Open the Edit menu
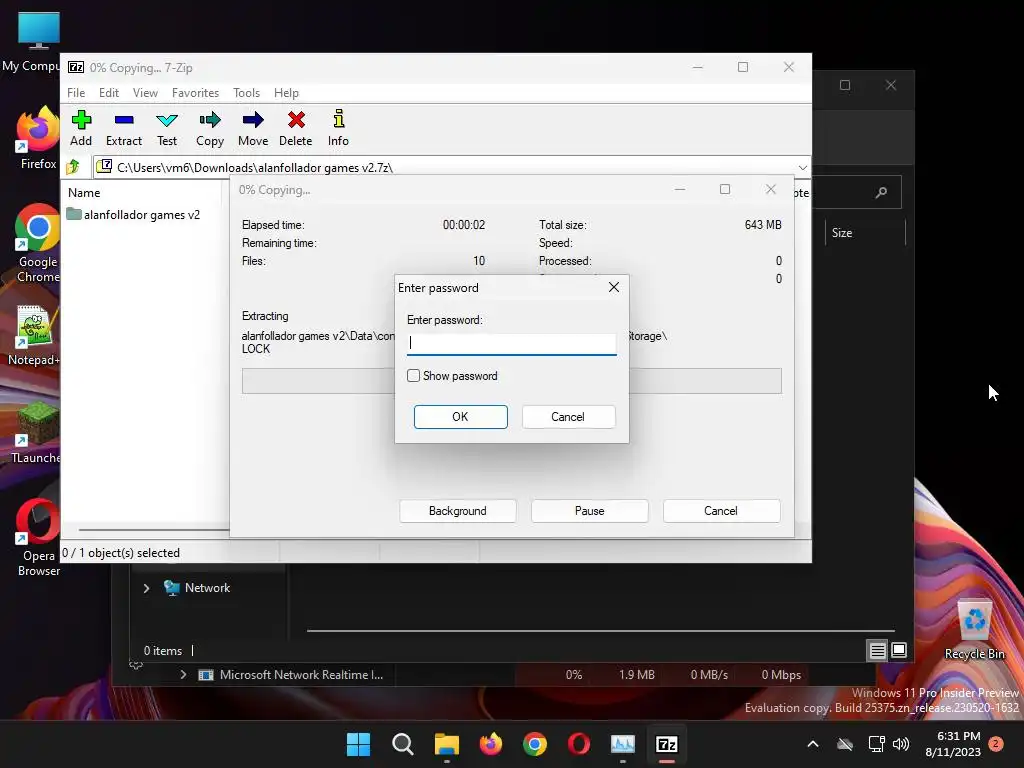Viewport: 1024px width, 768px height. [108, 93]
